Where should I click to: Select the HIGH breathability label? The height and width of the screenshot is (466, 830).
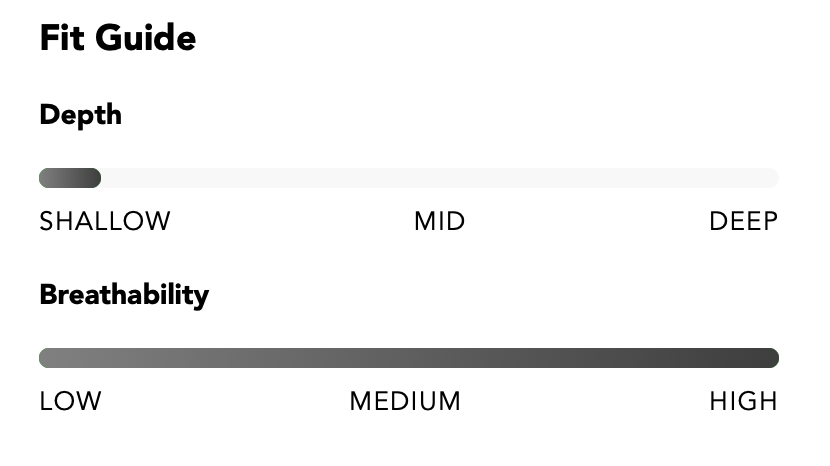click(x=744, y=401)
